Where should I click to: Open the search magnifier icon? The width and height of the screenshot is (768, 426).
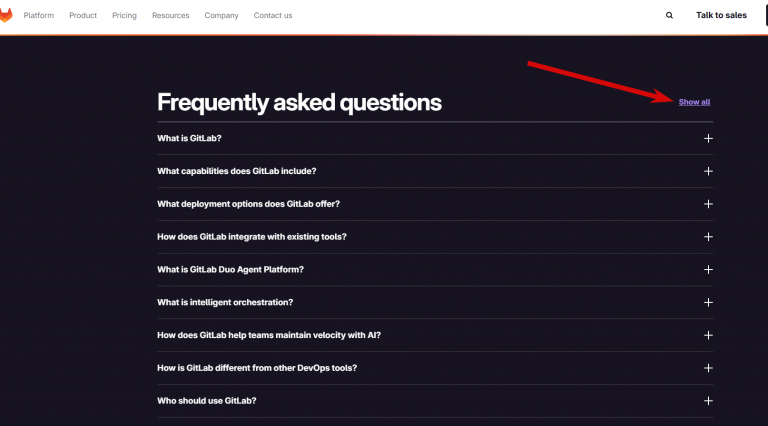669,16
